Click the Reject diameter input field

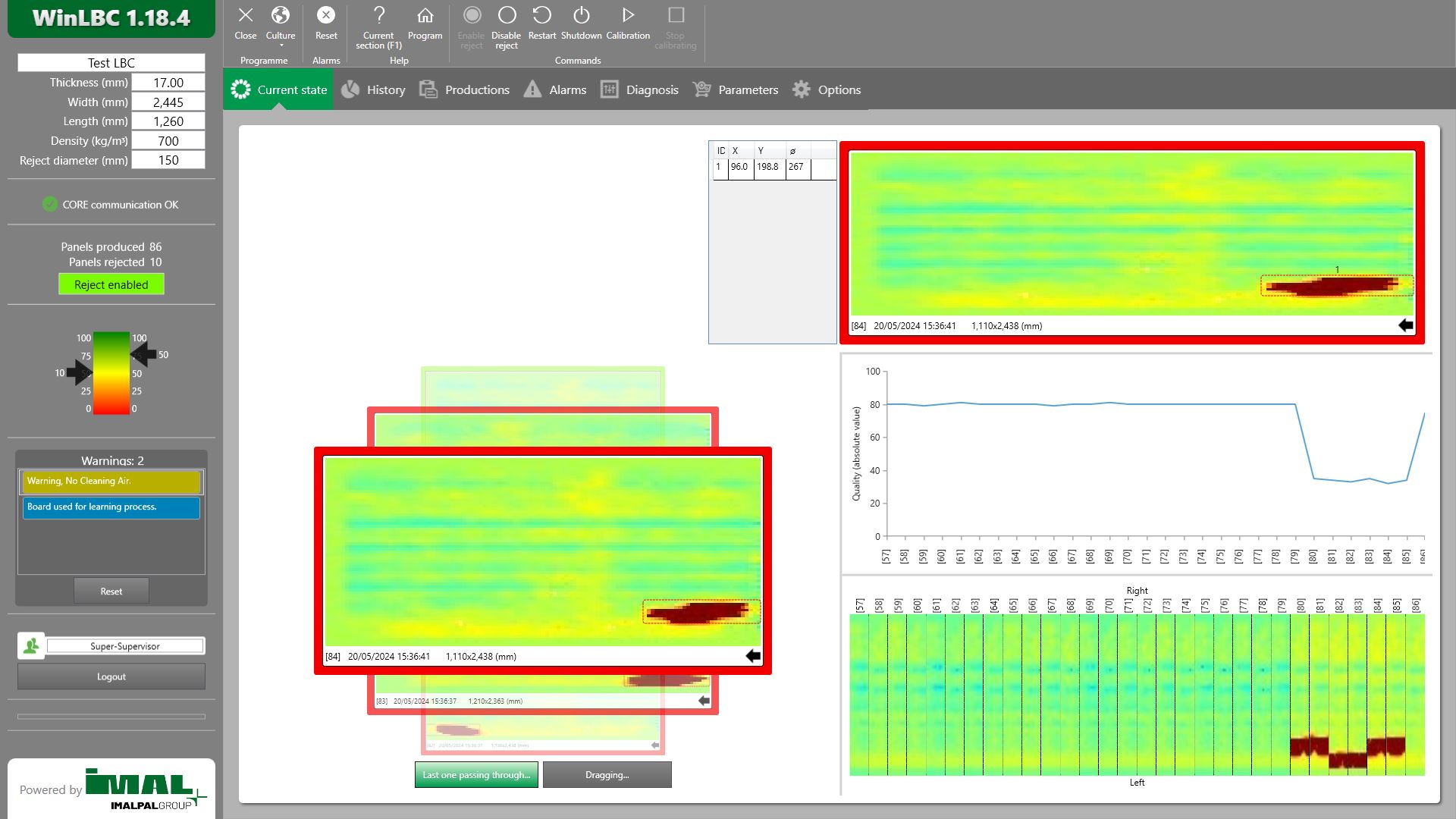168,160
